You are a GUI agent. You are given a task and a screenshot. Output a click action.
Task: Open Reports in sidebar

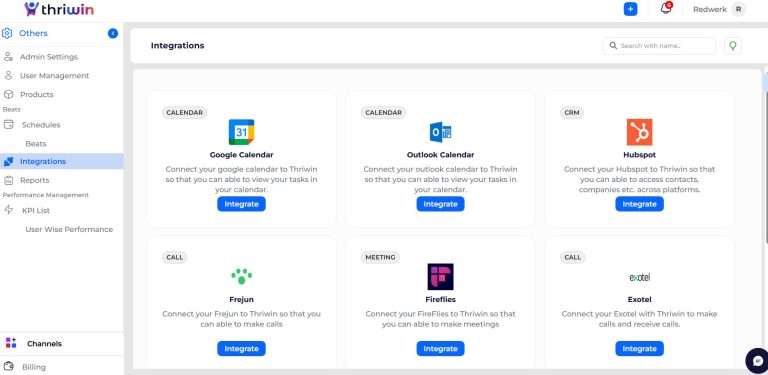tap(34, 180)
